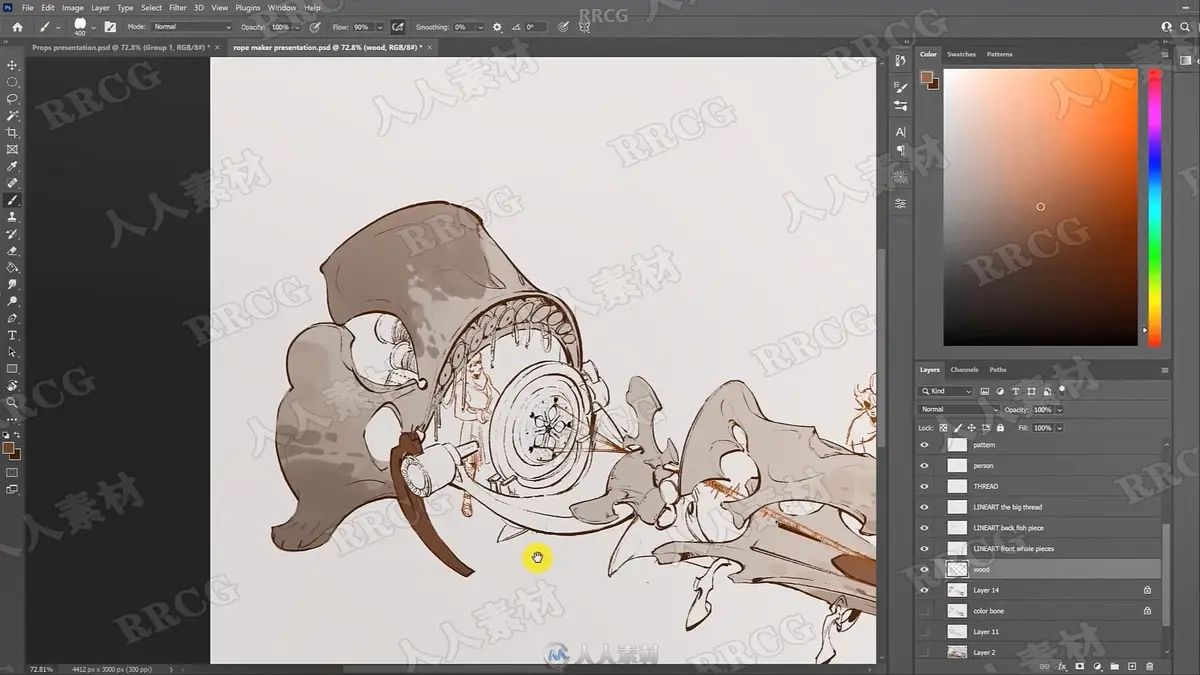The width and height of the screenshot is (1200, 675).
Task: Select the Move tool
Action: click(x=13, y=65)
